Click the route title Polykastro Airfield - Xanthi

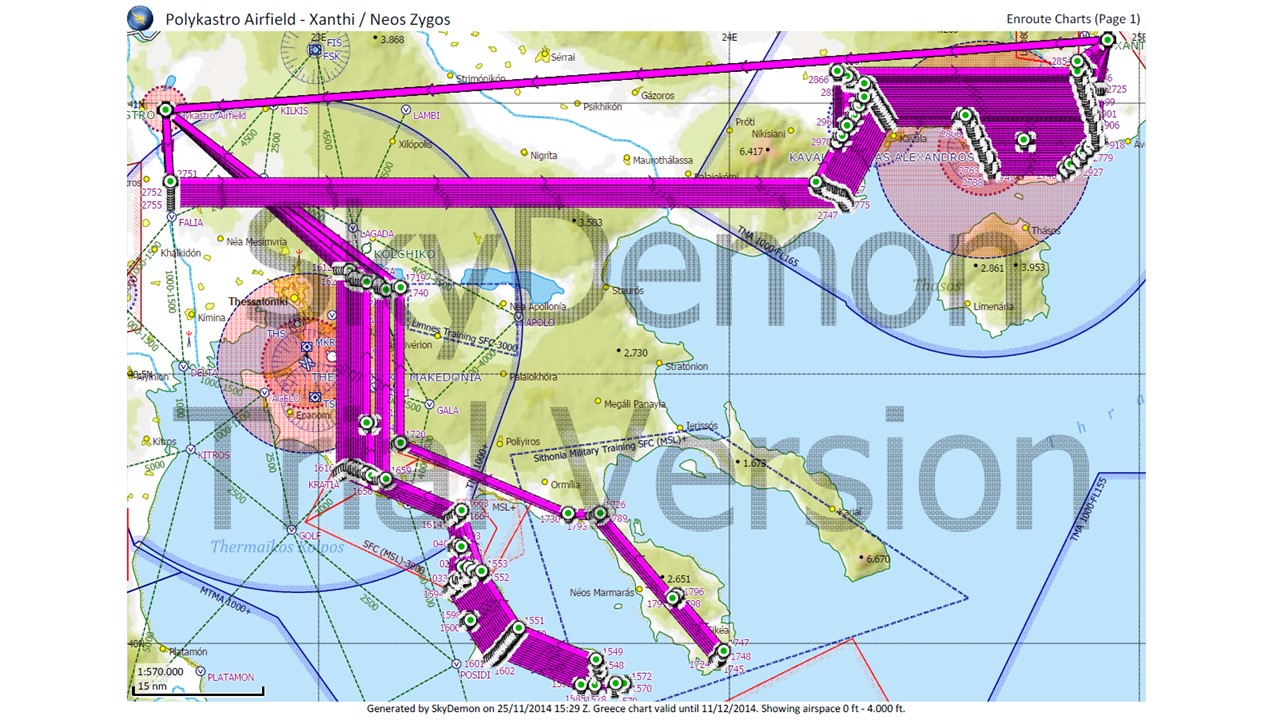coord(307,18)
